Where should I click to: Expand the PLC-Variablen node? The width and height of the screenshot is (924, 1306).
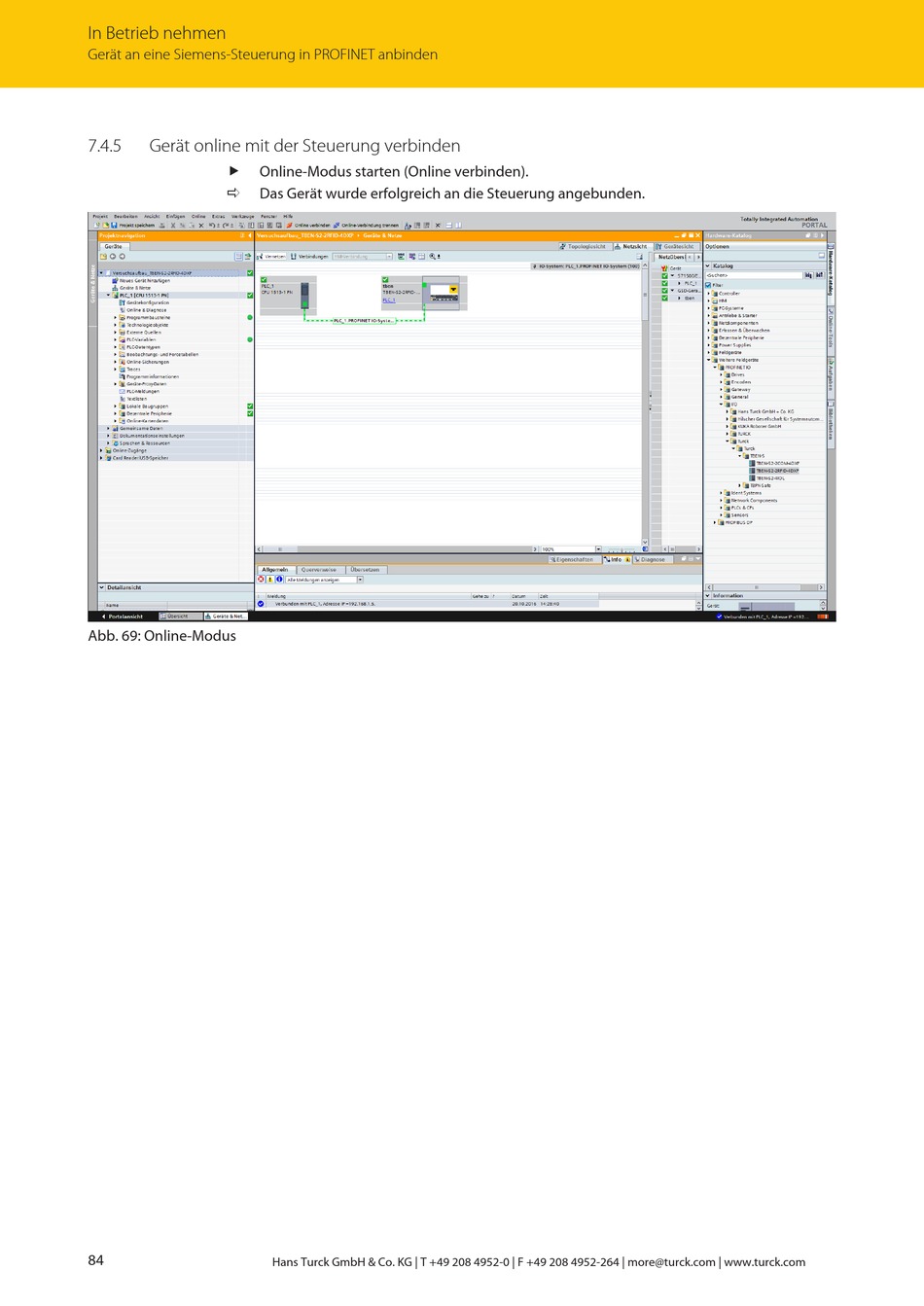(x=116, y=339)
